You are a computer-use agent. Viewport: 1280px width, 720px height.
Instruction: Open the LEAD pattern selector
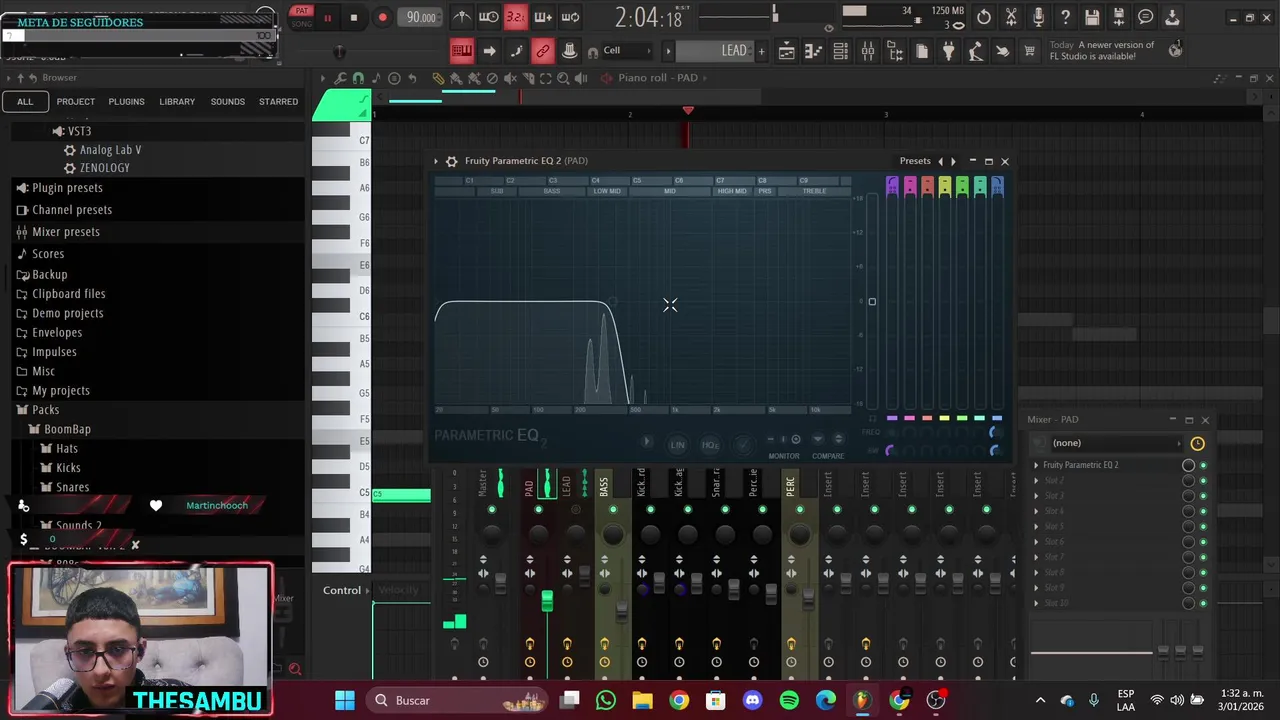(715, 51)
